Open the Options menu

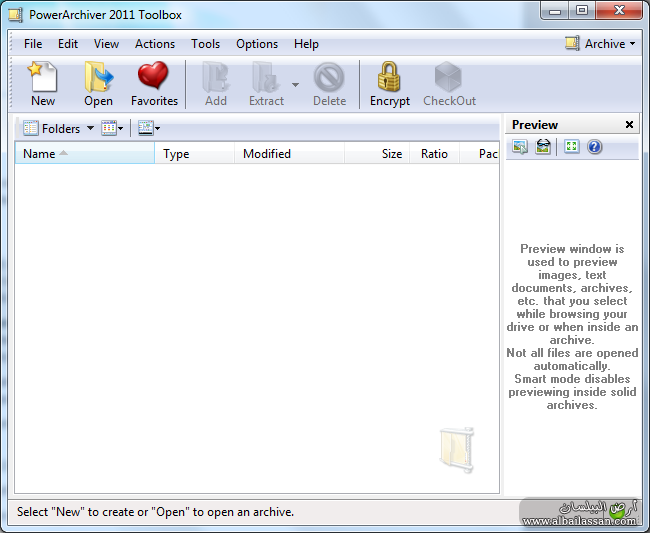pyautogui.click(x=257, y=44)
